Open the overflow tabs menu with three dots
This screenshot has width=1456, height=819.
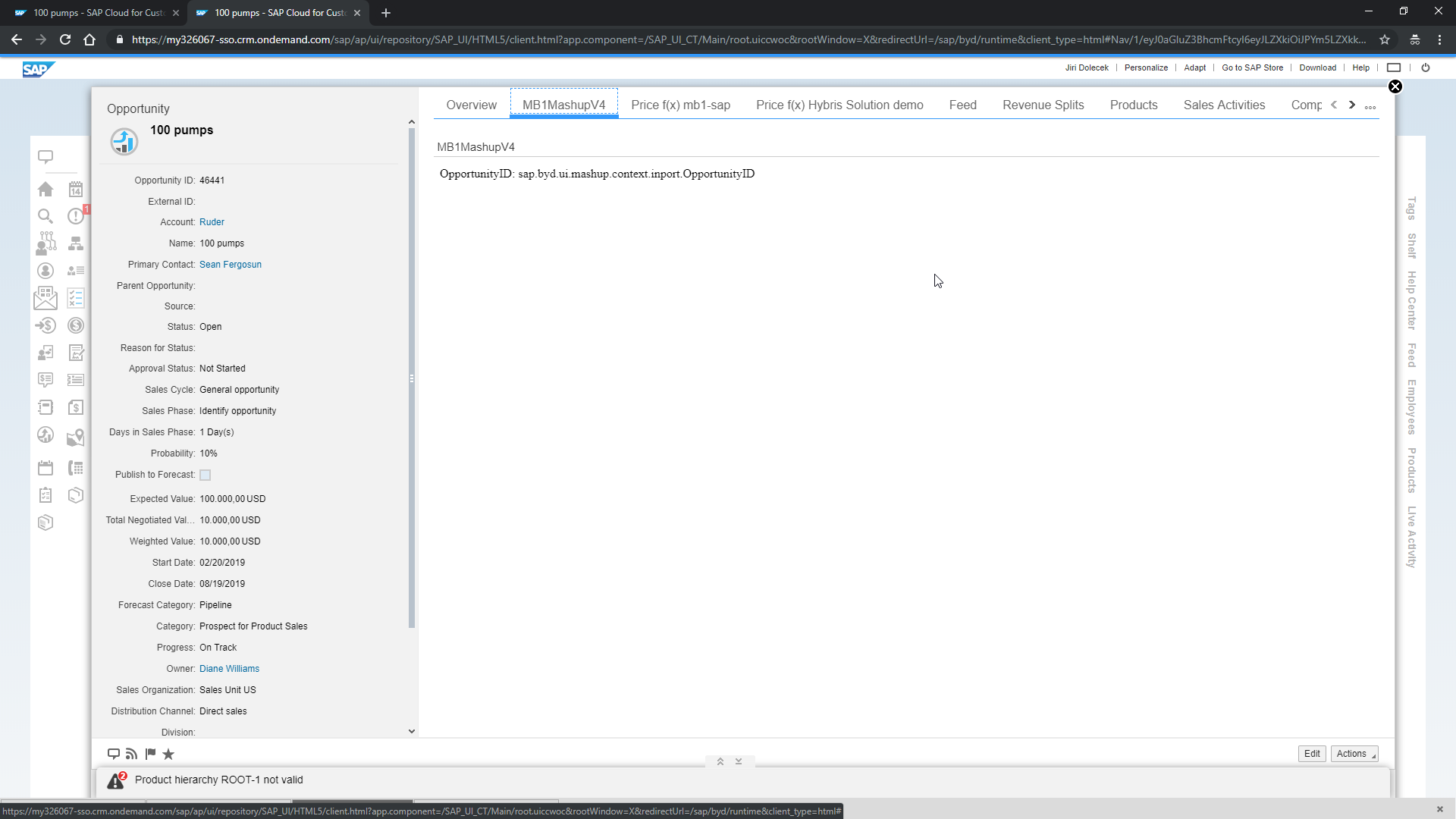[1370, 107]
